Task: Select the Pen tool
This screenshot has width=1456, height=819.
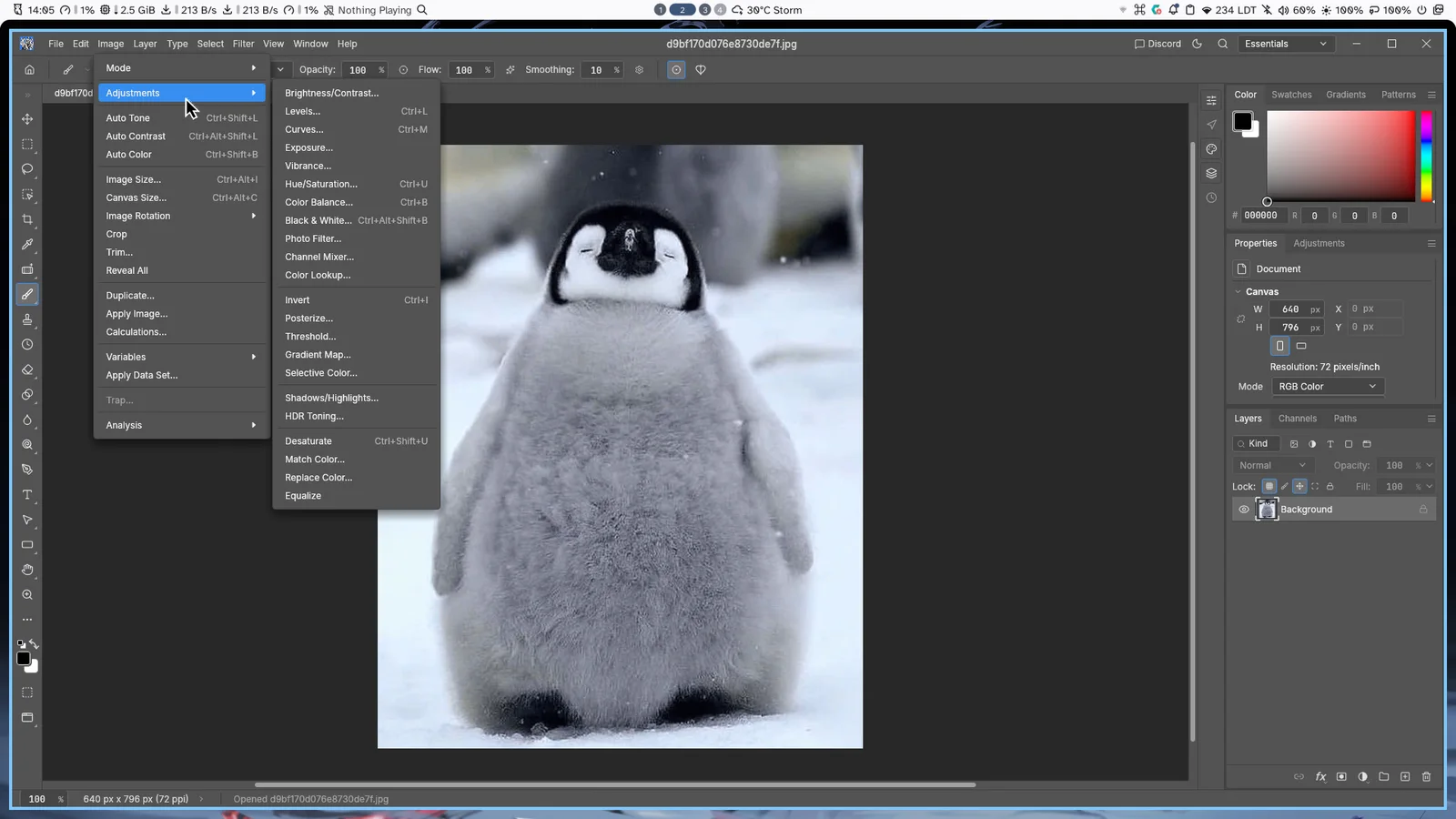Action: [x=27, y=470]
